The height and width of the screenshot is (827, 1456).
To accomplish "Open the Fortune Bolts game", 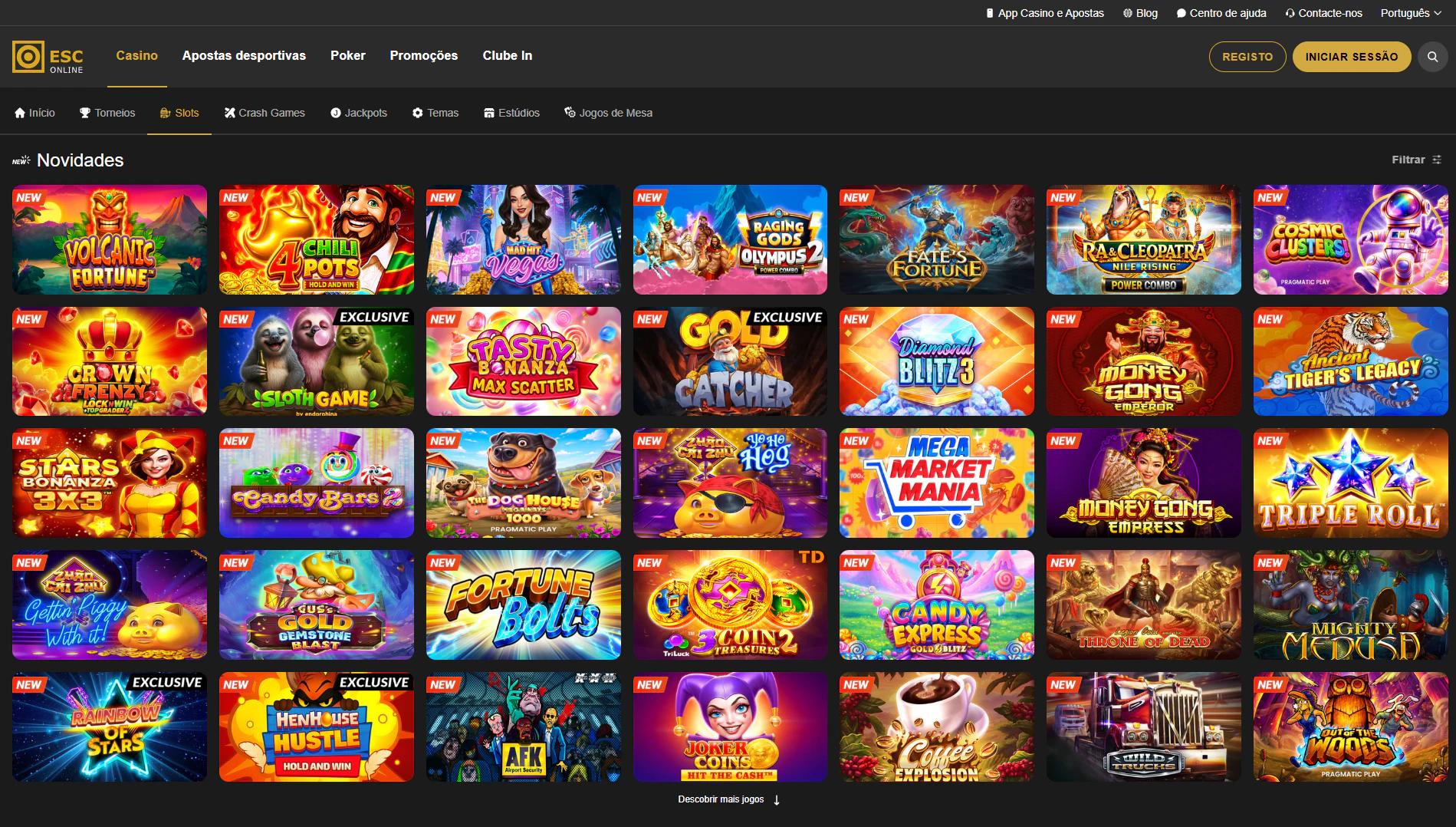I will (524, 605).
